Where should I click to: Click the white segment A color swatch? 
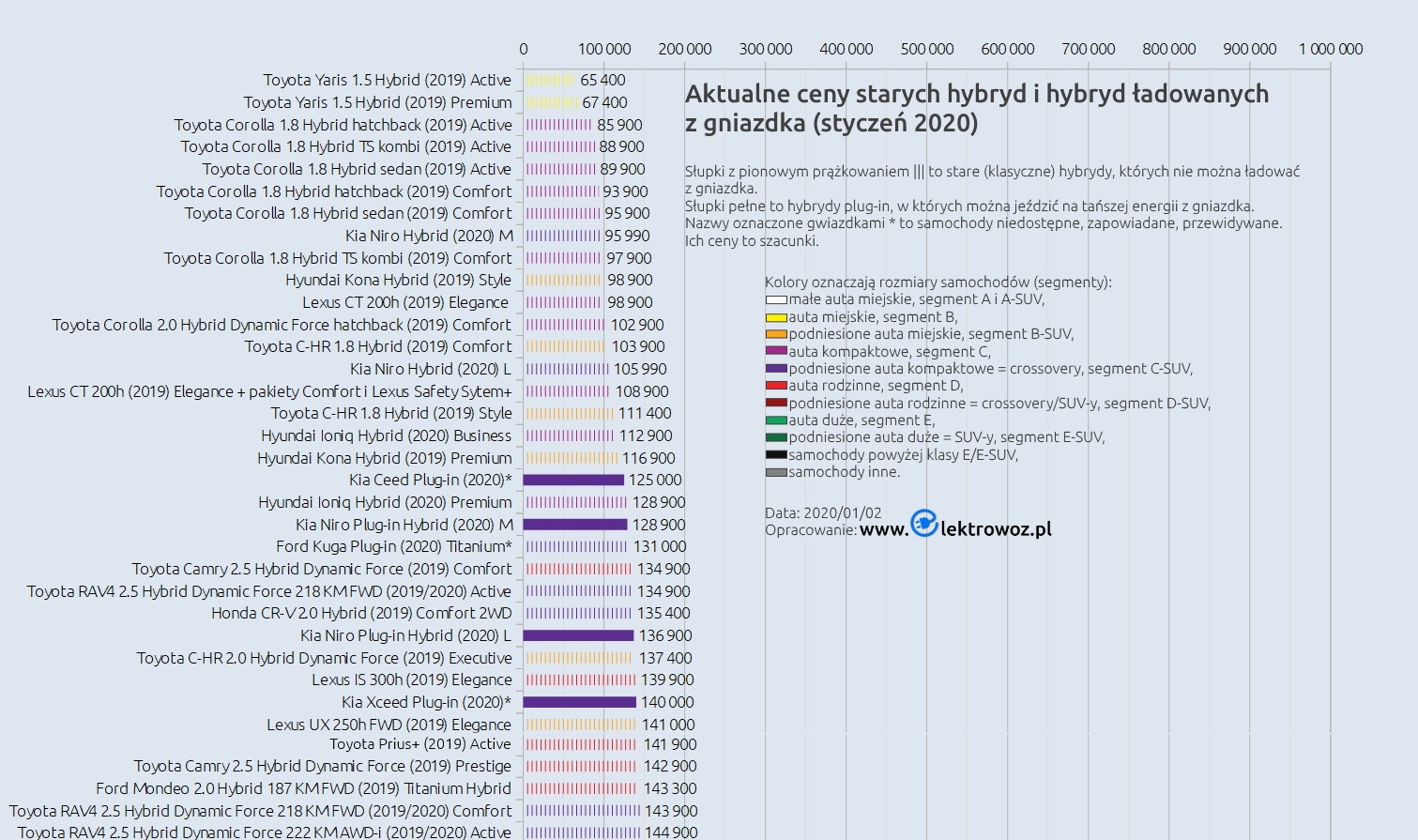pos(776,300)
